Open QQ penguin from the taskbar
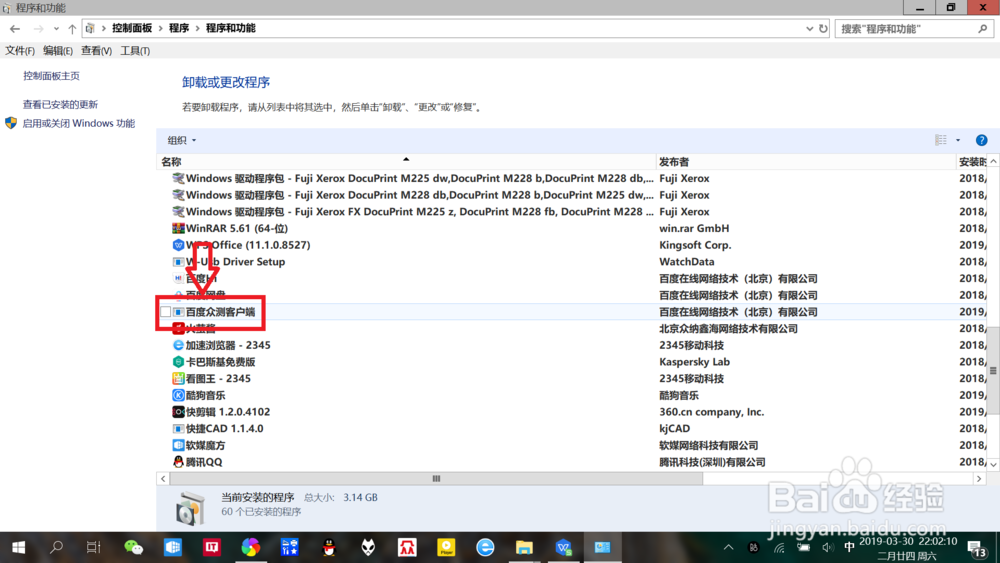1000x563 pixels. pyautogui.click(x=329, y=547)
